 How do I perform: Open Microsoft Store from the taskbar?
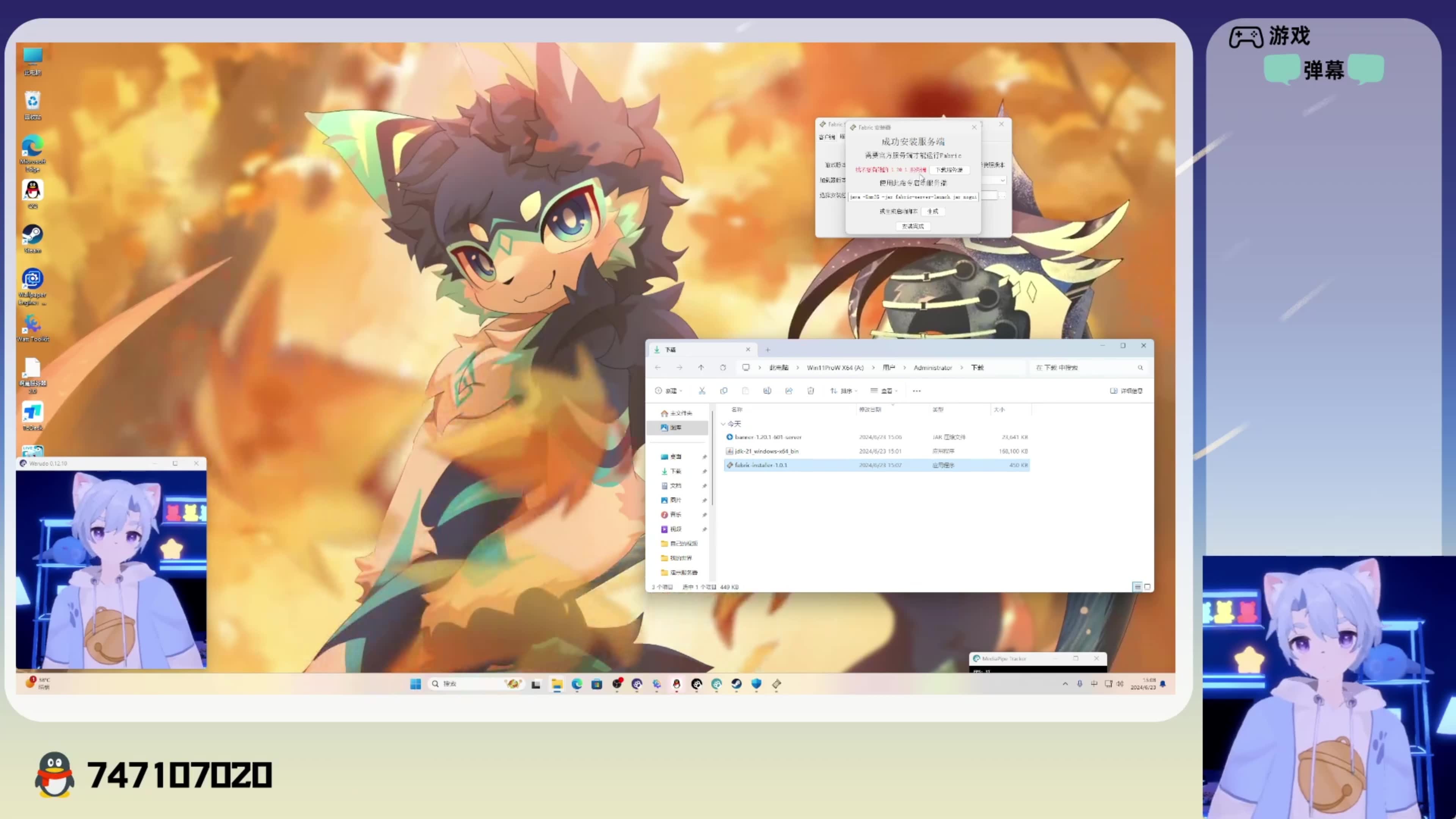pyautogui.click(x=596, y=684)
